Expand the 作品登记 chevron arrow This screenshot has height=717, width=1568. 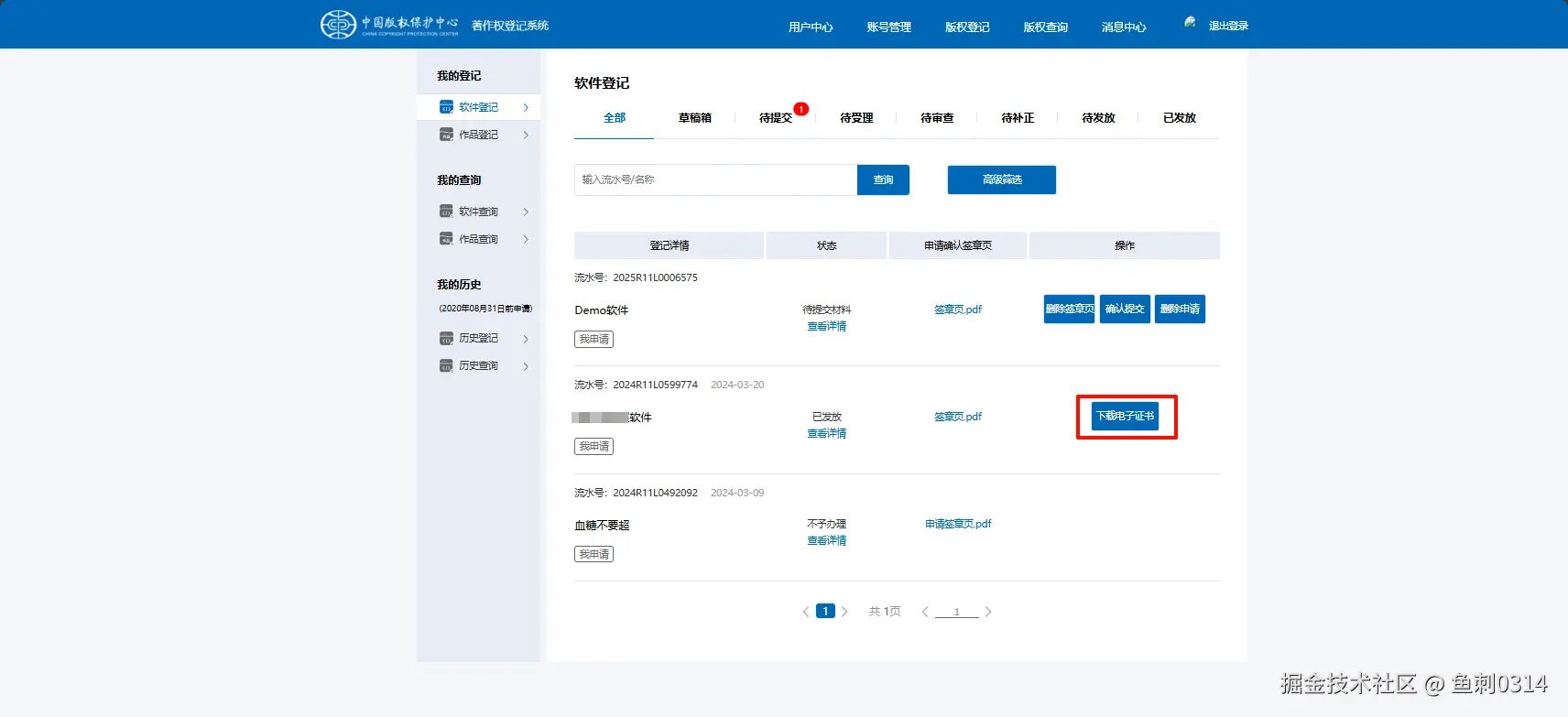coord(526,135)
